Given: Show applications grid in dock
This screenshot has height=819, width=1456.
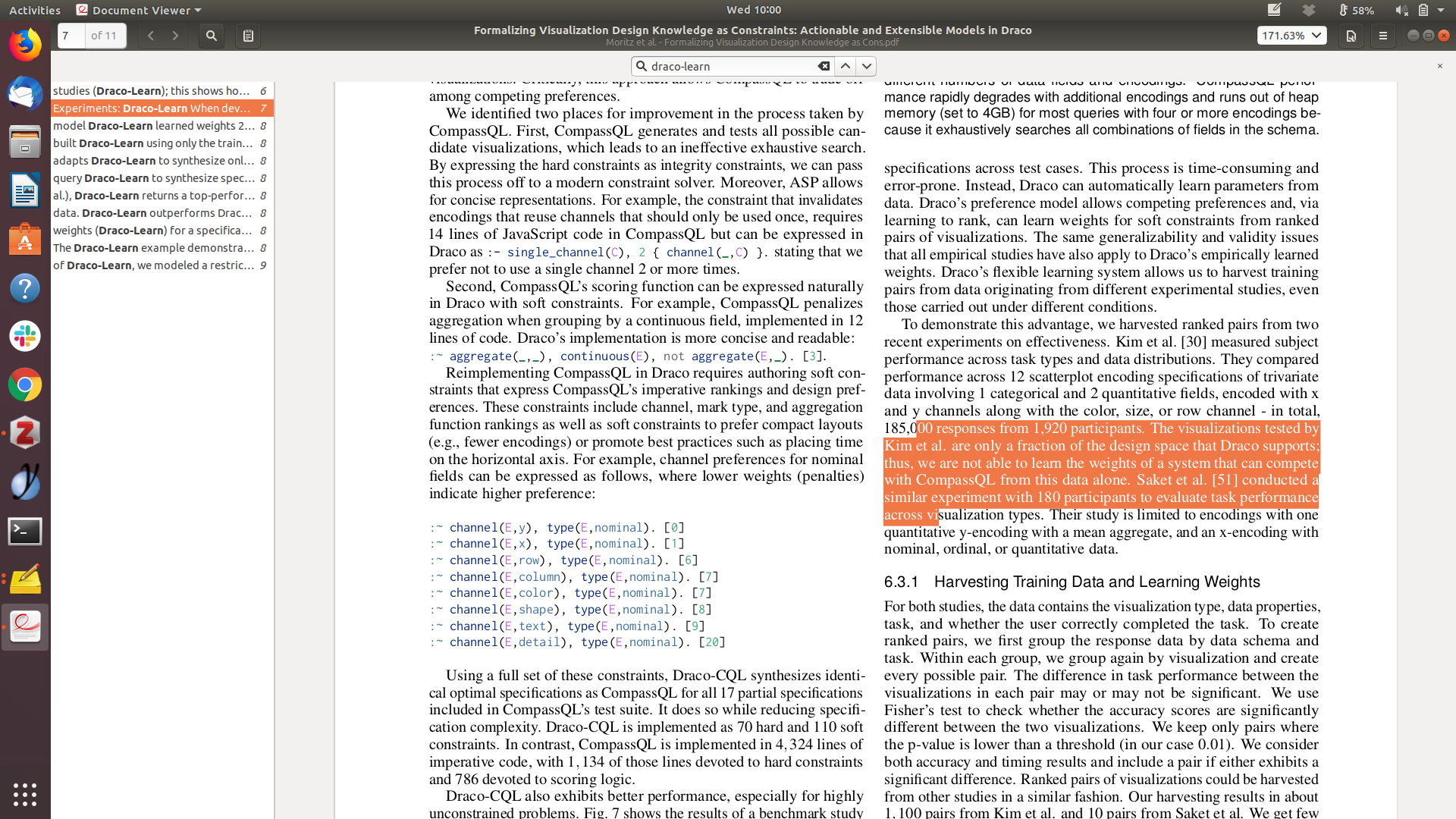Looking at the screenshot, I should 25,794.
